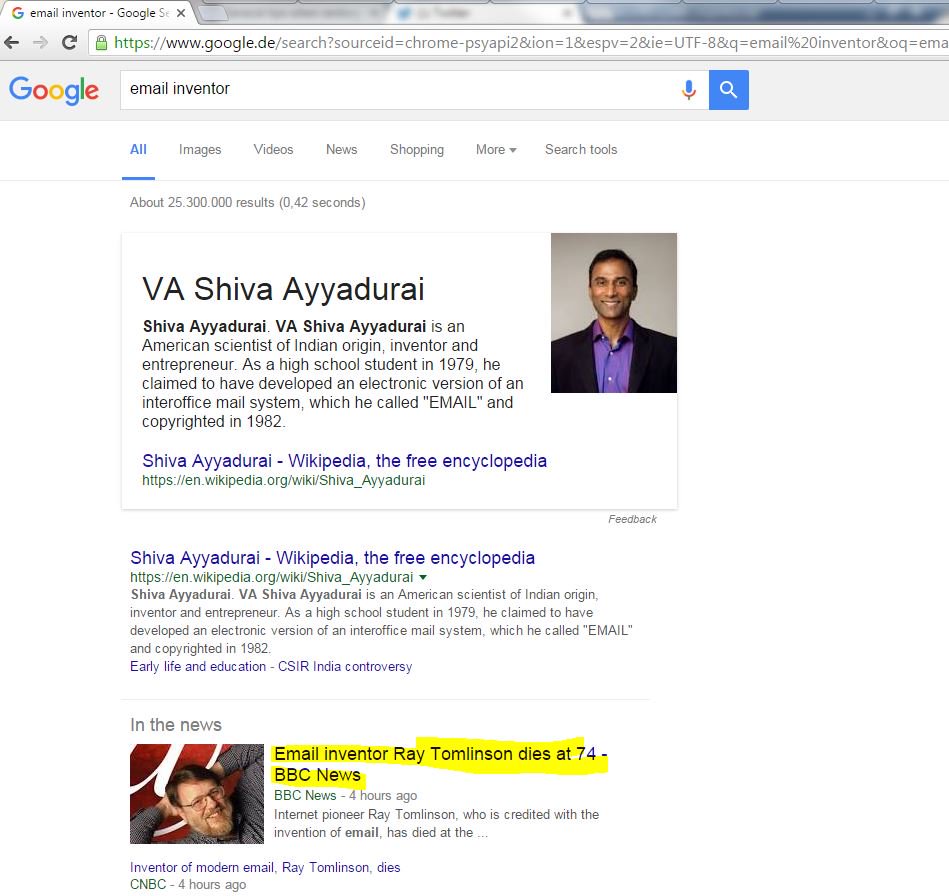Viewport: 949px width, 896px height.
Task: Click the blue magnifier search button
Action: point(729,90)
